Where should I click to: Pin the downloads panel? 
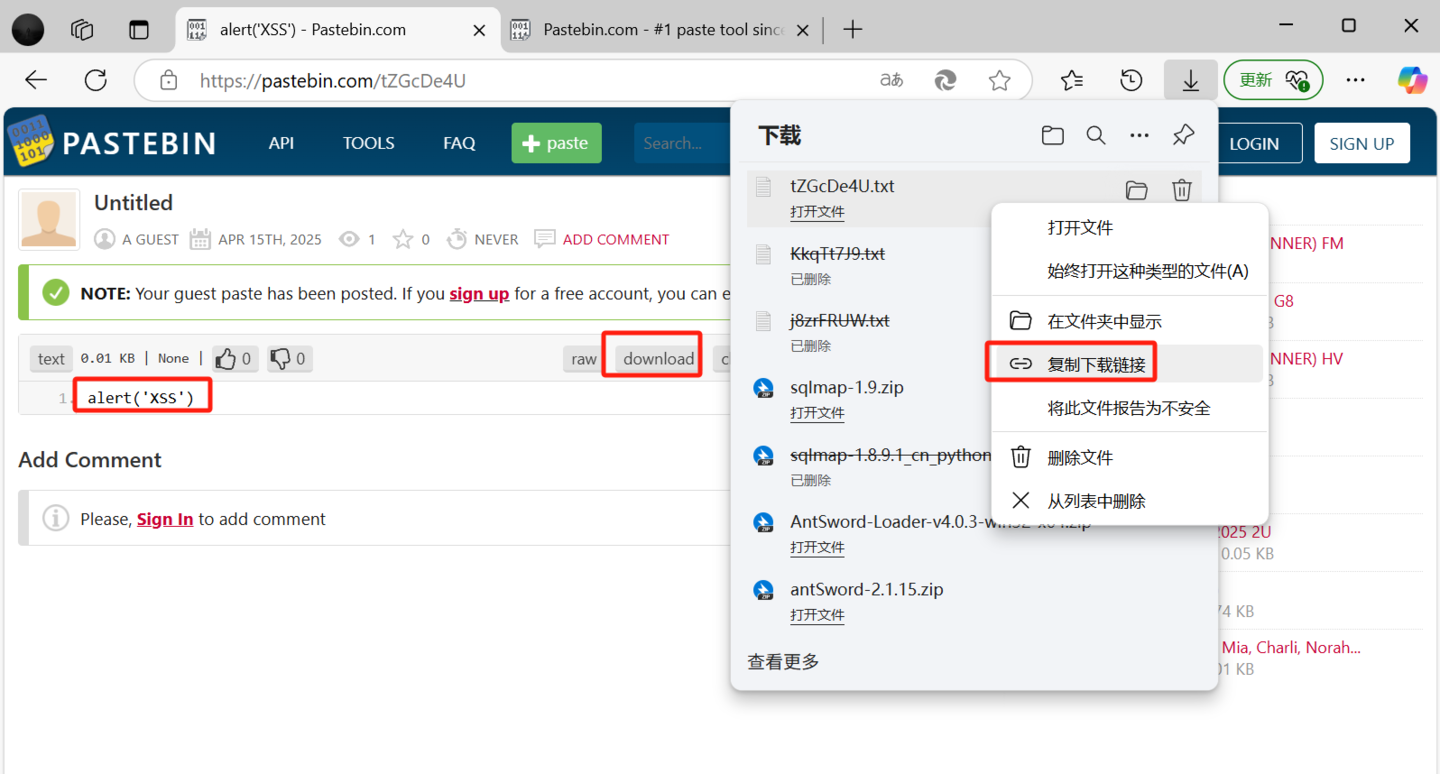click(x=1183, y=135)
